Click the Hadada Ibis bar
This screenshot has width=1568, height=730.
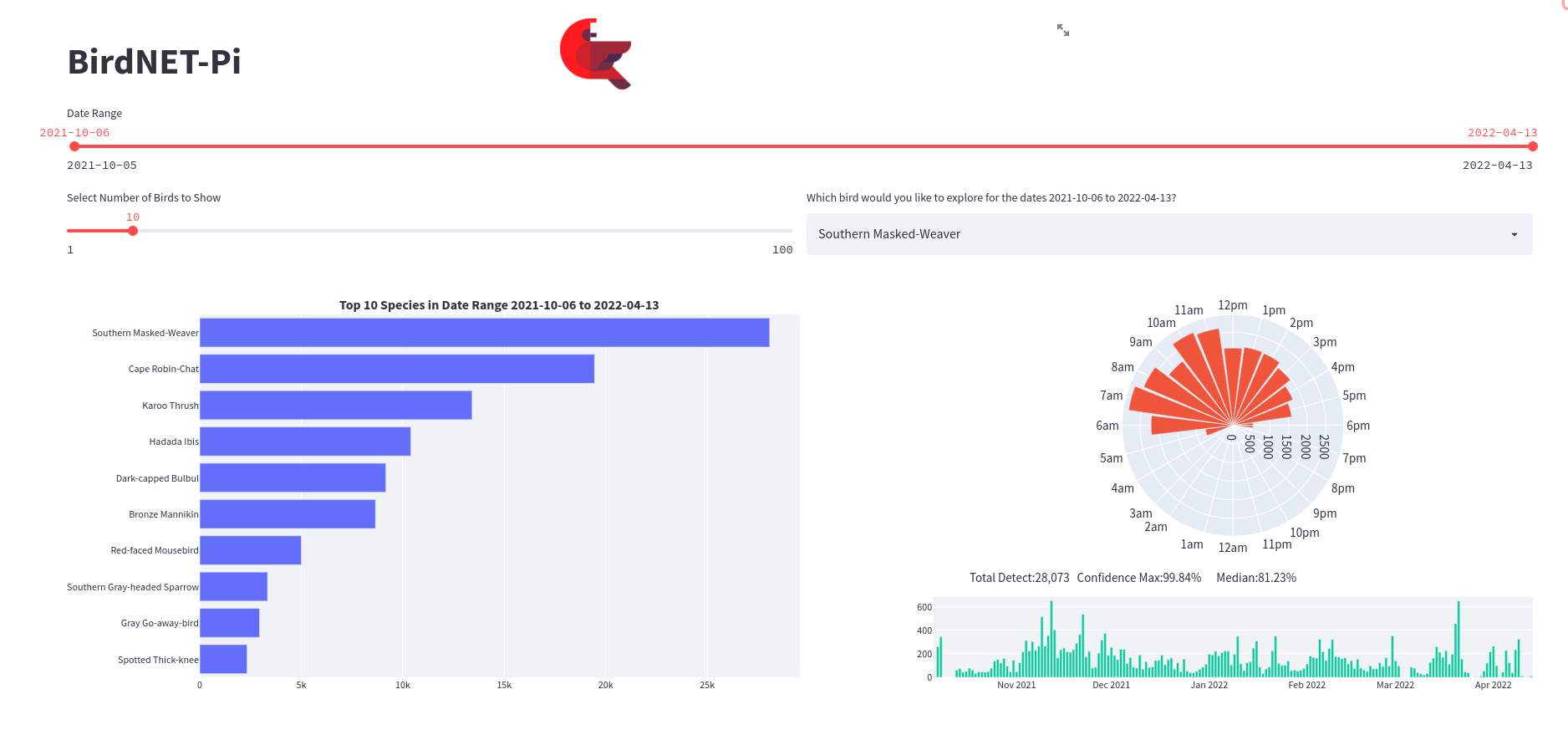coord(305,442)
